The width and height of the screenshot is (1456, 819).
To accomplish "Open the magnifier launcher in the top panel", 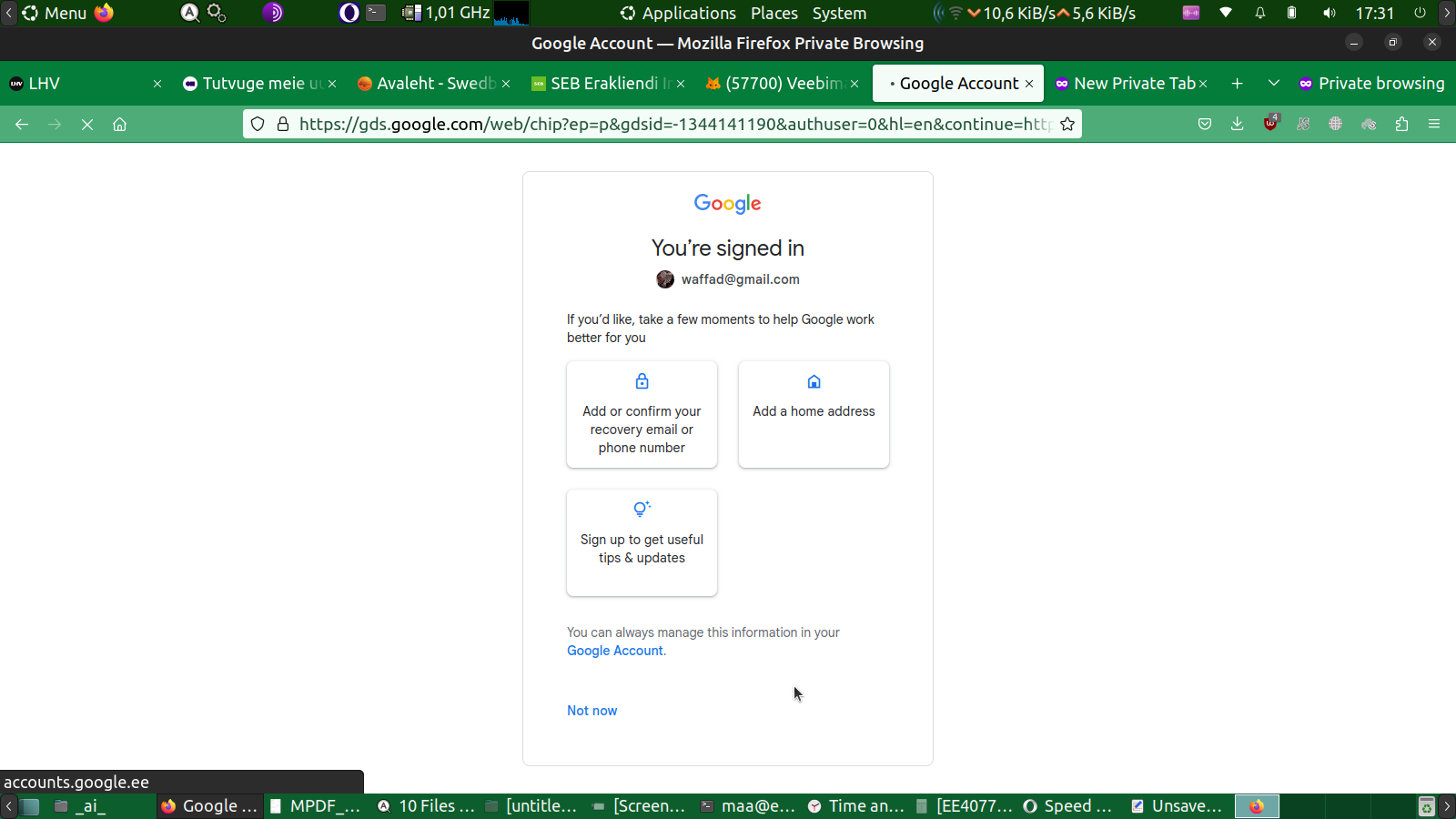I will pyautogui.click(x=189, y=13).
